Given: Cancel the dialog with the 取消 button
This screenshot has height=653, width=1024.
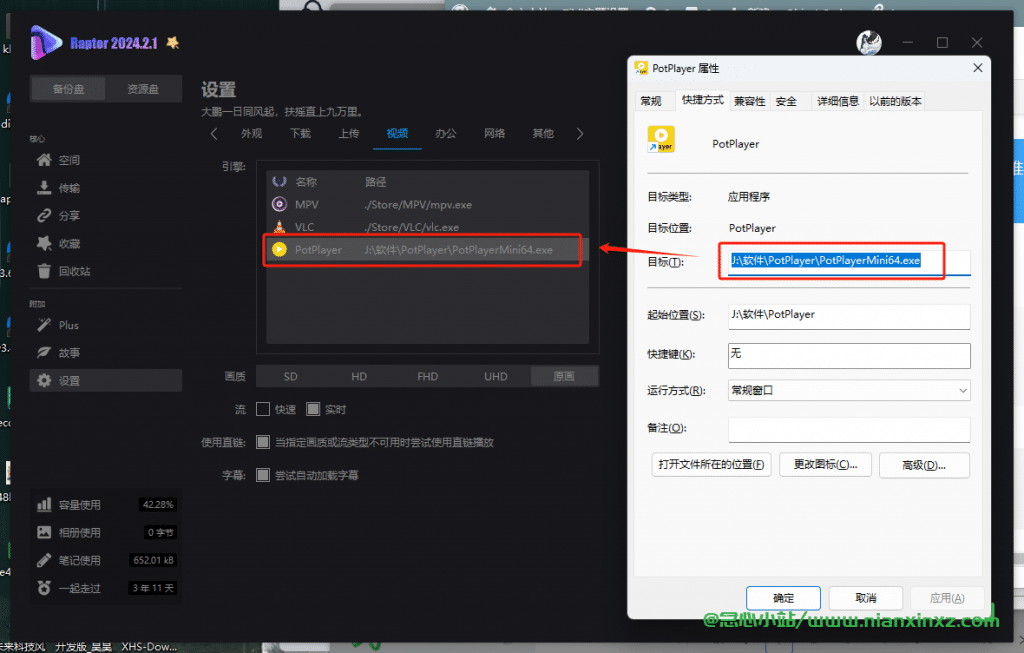Looking at the screenshot, I should [865, 597].
